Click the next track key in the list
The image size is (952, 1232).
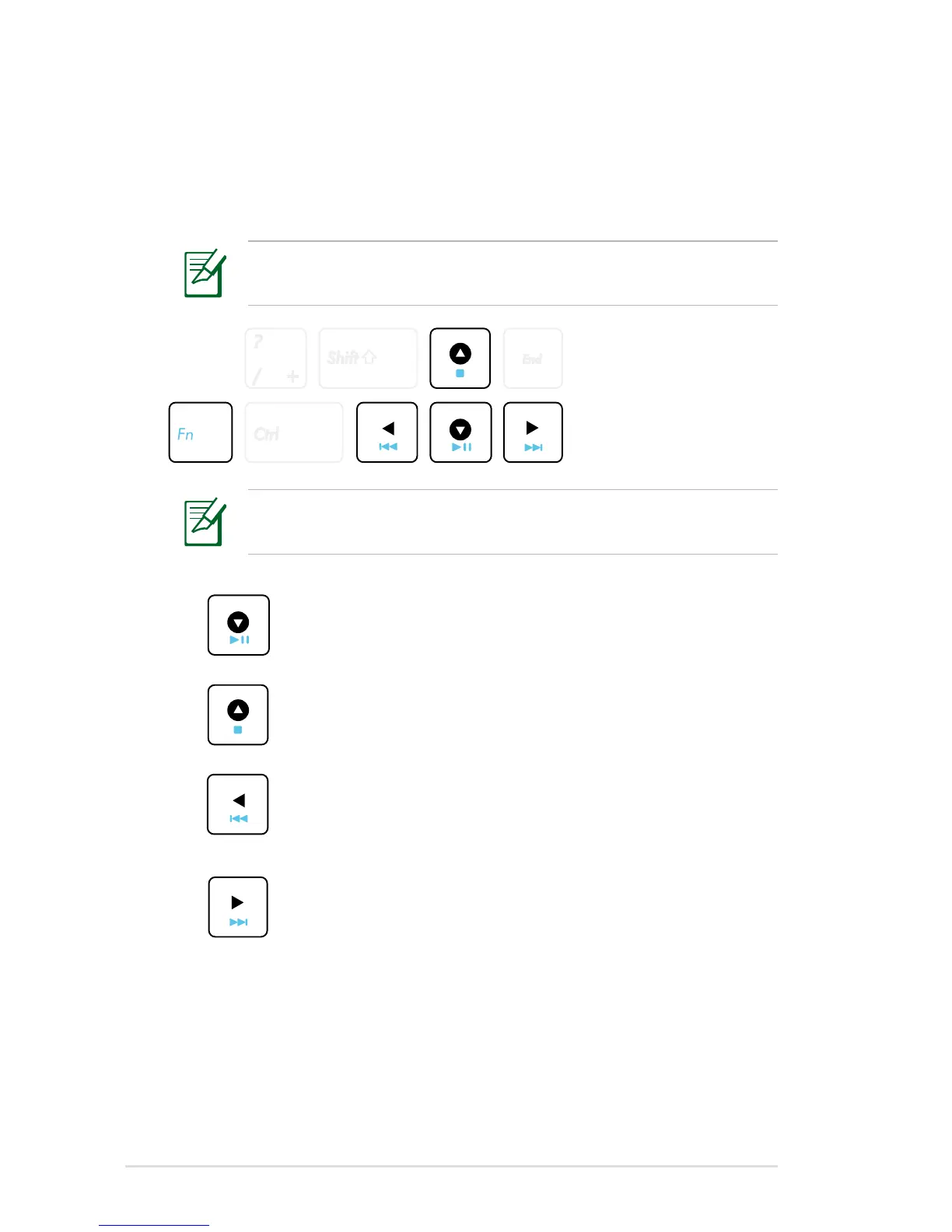[238, 907]
